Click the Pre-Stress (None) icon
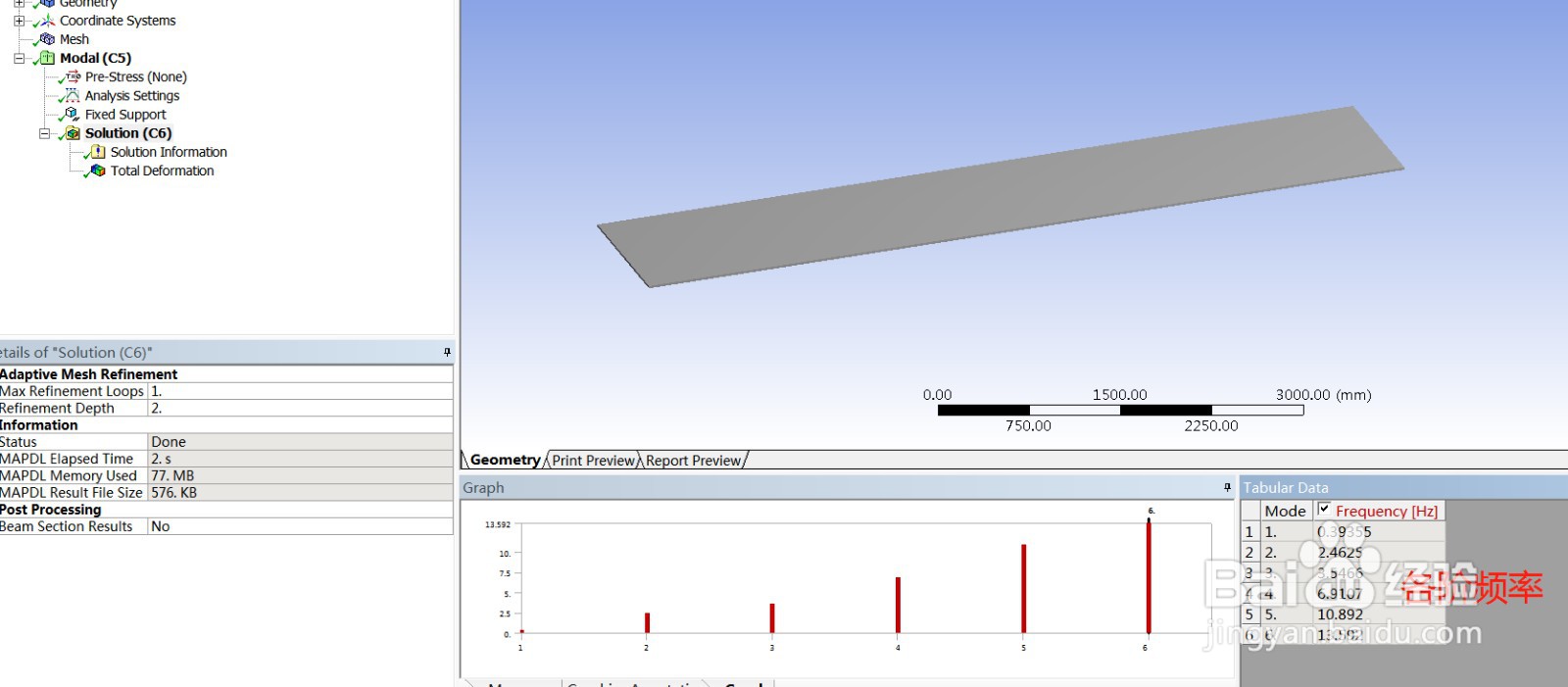 73,76
